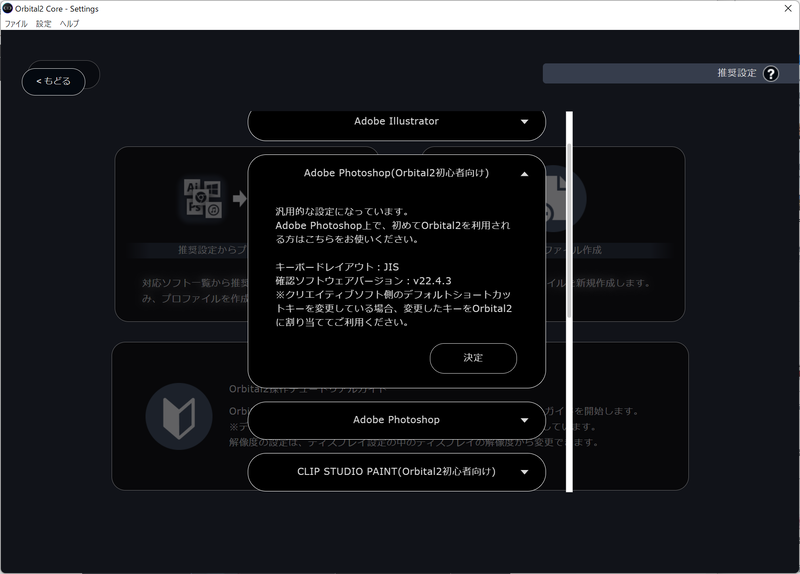800x574 pixels.
Task: Open the ヘルプ menu
Action: (69, 23)
